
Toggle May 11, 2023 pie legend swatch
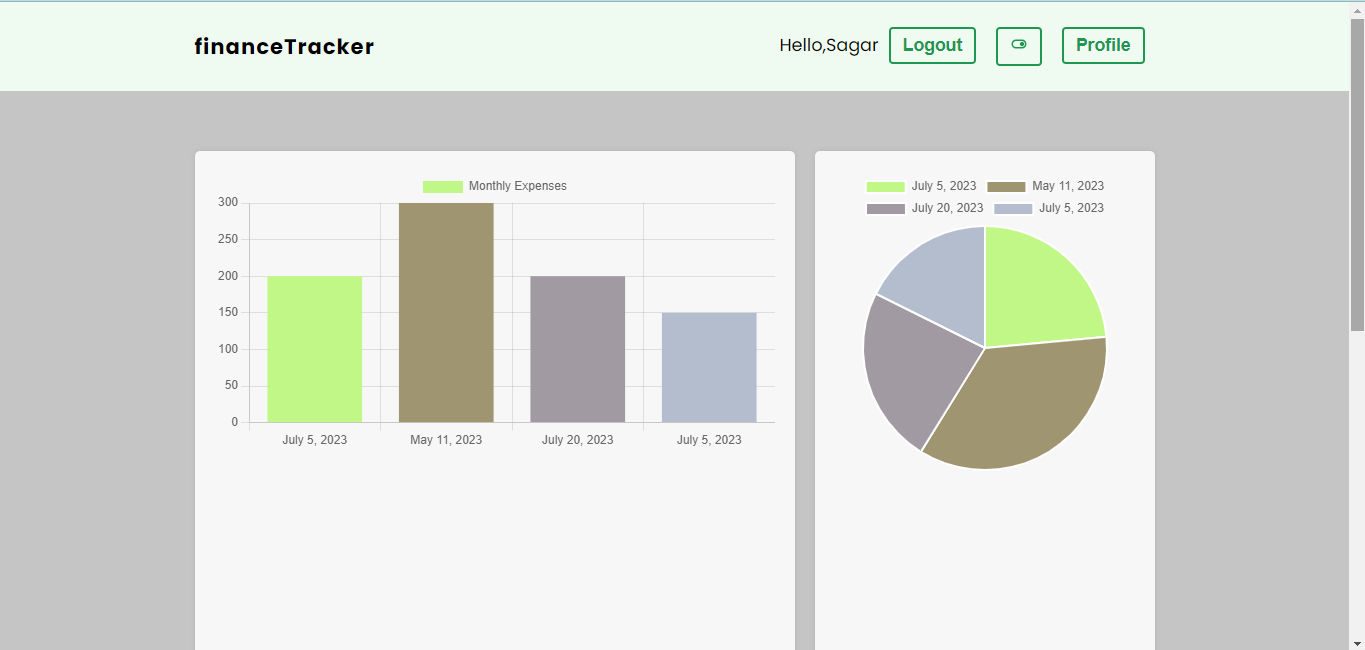[x=1006, y=187]
